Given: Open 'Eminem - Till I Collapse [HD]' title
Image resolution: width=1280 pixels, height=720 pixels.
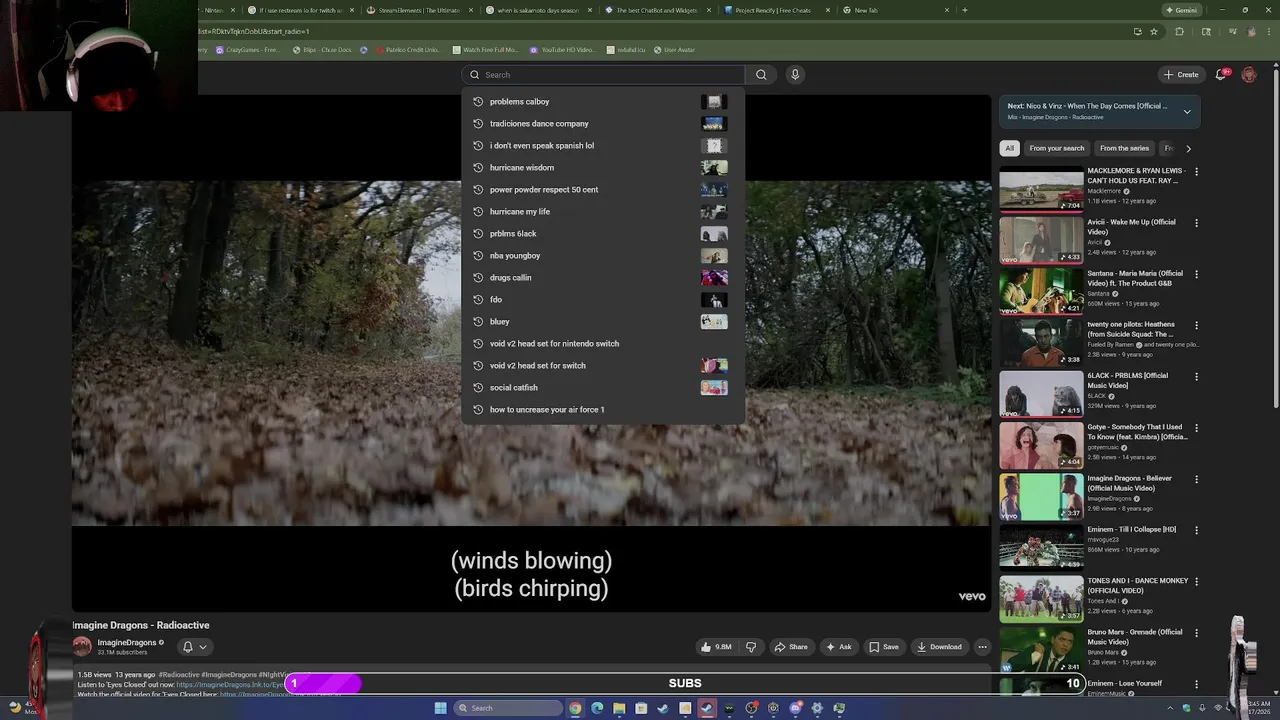Looking at the screenshot, I should point(1132,529).
